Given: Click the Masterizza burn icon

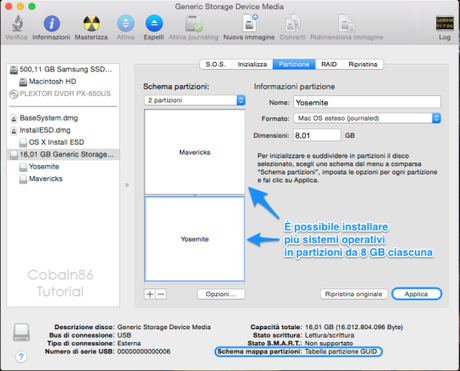Looking at the screenshot, I should click(x=91, y=24).
